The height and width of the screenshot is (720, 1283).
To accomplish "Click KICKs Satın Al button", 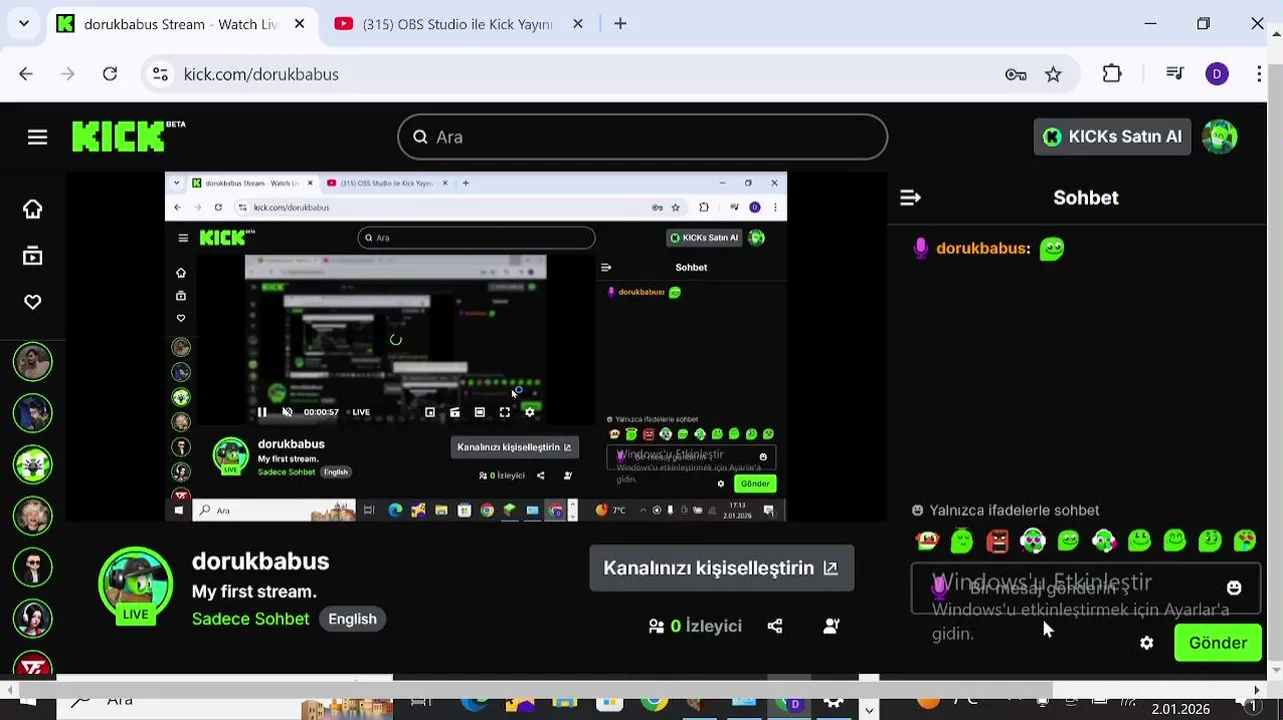I will tap(1112, 137).
